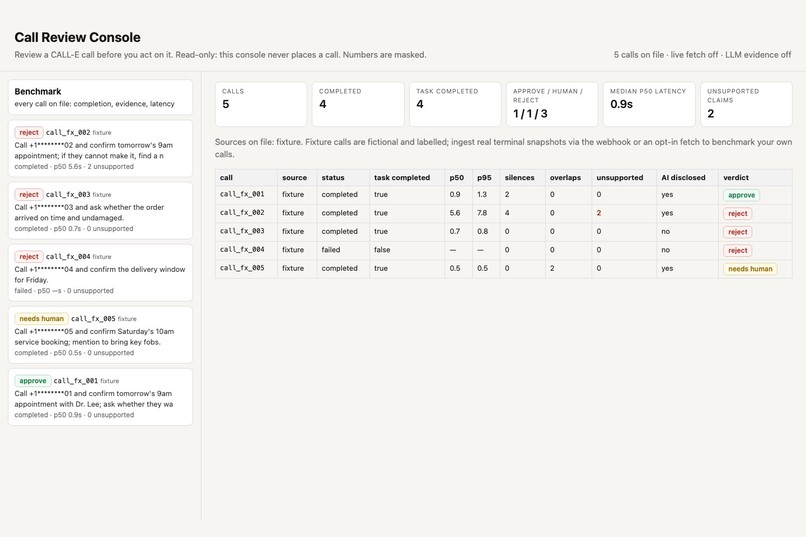Click '5 calls on file' status text
The width and height of the screenshot is (806, 537).
[x=638, y=54]
